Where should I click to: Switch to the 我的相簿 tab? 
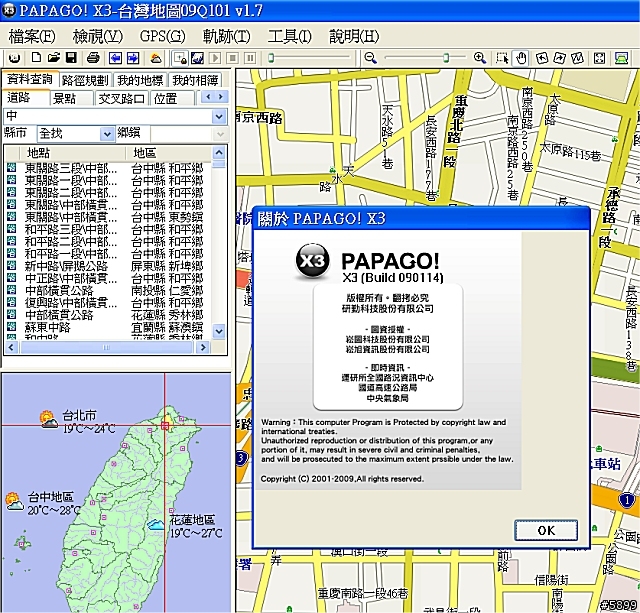[195, 80]
